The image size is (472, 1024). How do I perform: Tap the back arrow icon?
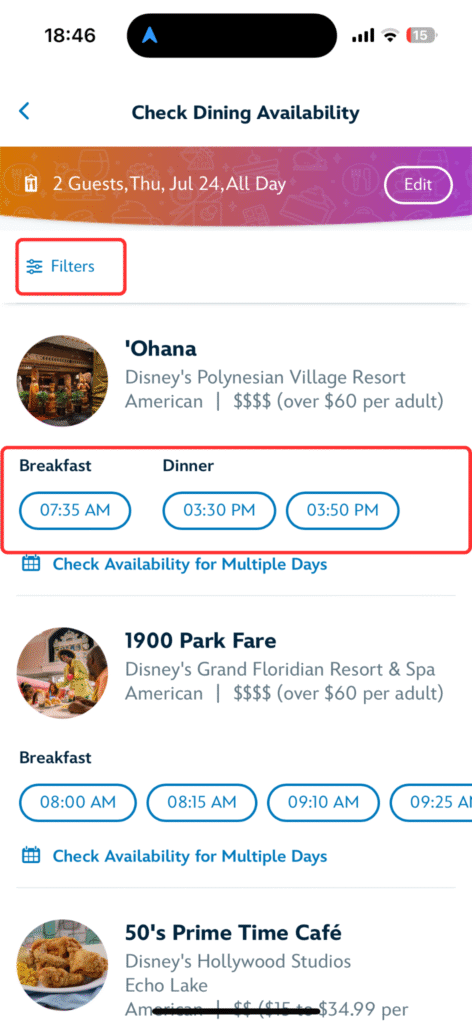(24, 112)
